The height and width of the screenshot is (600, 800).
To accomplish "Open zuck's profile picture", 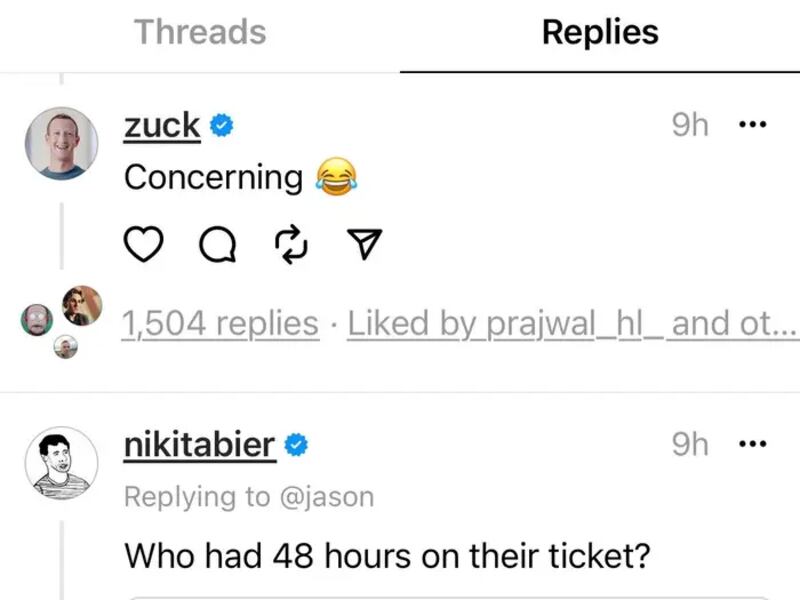I will click(x=60, y=143).
